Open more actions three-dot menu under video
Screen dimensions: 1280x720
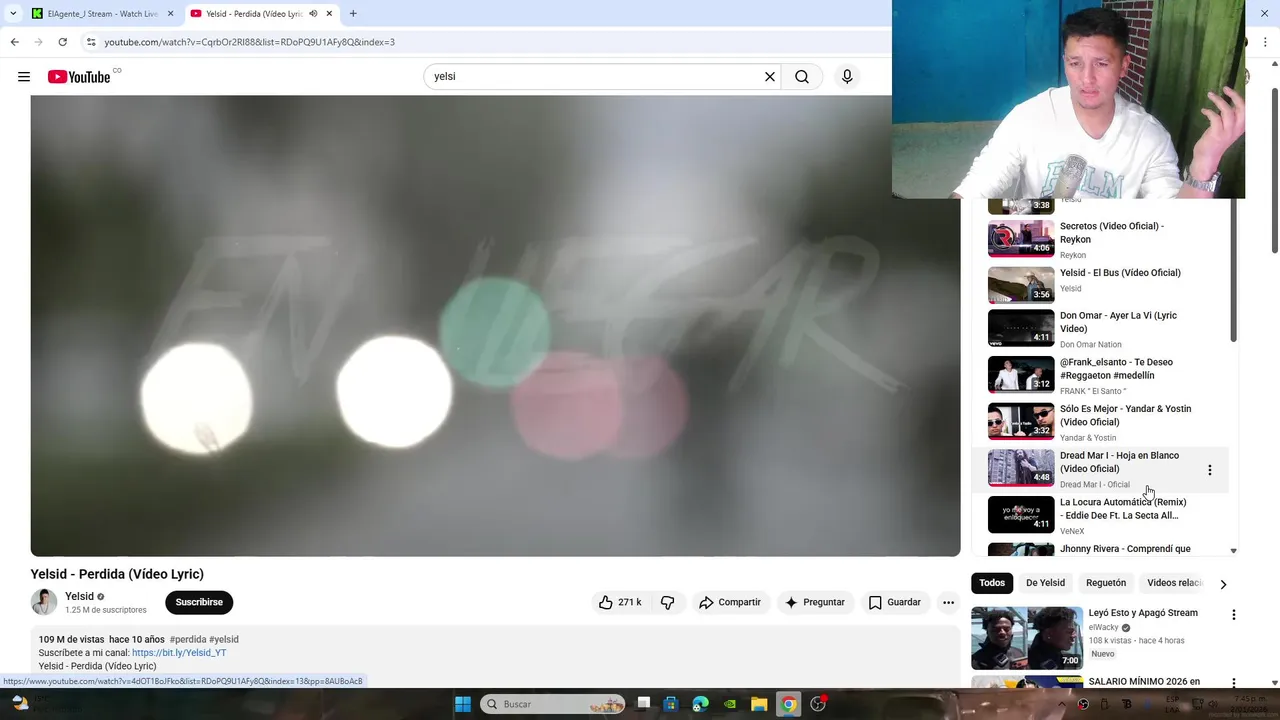(x=948, y=602)
